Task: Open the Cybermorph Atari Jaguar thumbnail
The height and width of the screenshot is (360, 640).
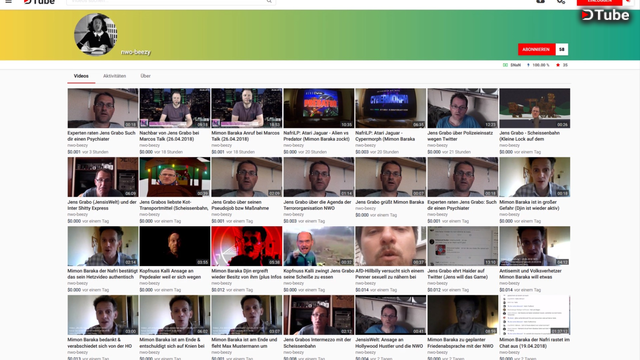Action: click(x=391, y=108)
